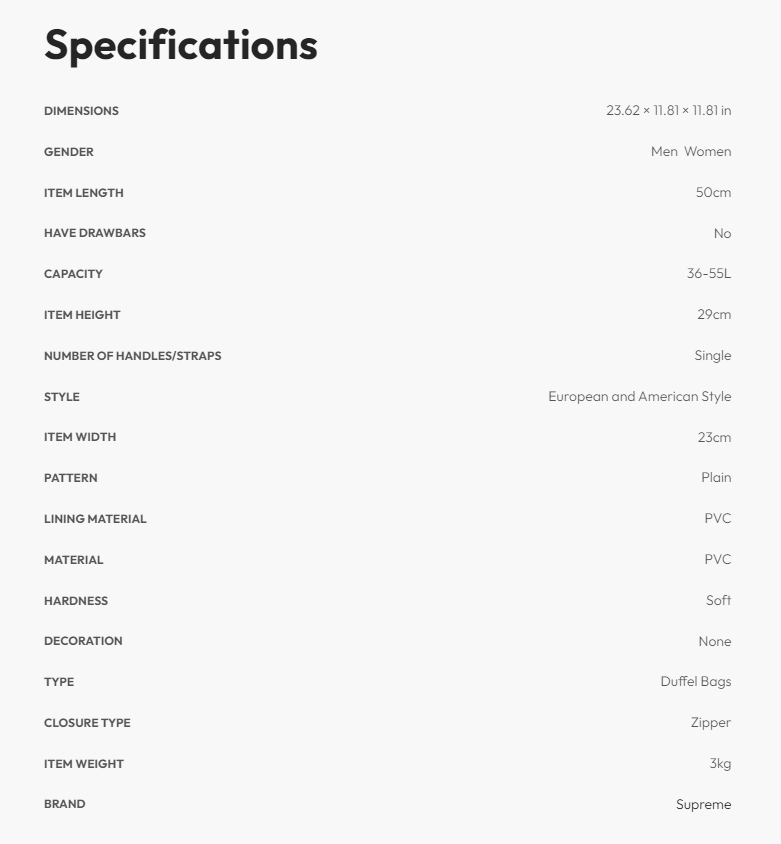Click the Supreme brand value
This screenshot has width=781, height=844.
(703, 804)
